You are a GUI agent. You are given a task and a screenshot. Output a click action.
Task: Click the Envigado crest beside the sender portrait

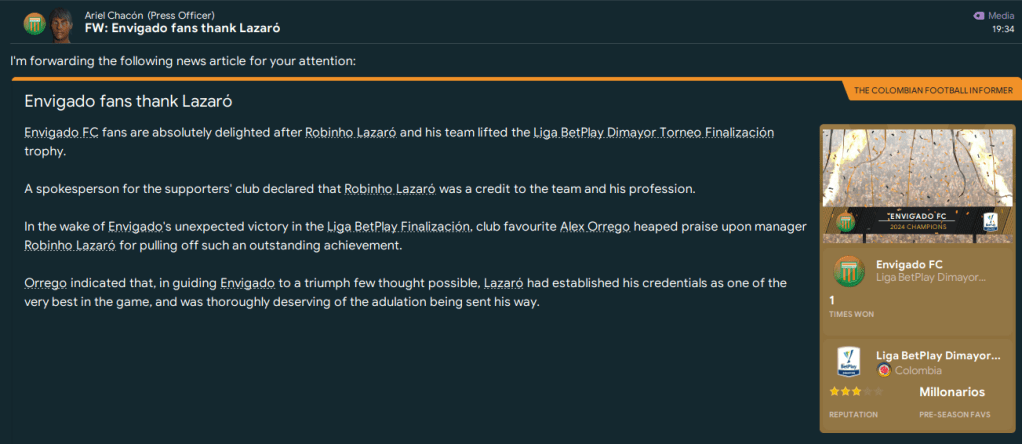click(33, 22)
